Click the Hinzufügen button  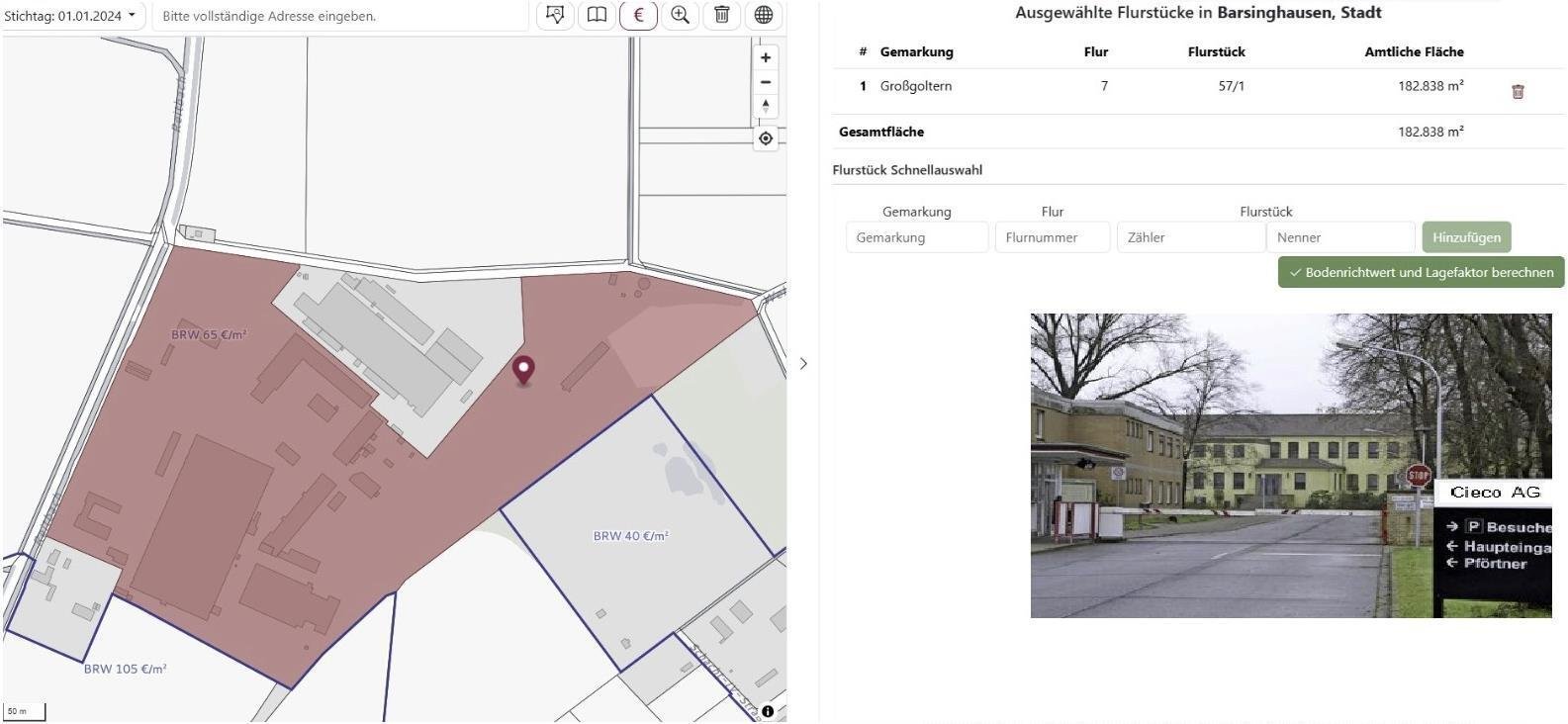(x=1466, y=237)
